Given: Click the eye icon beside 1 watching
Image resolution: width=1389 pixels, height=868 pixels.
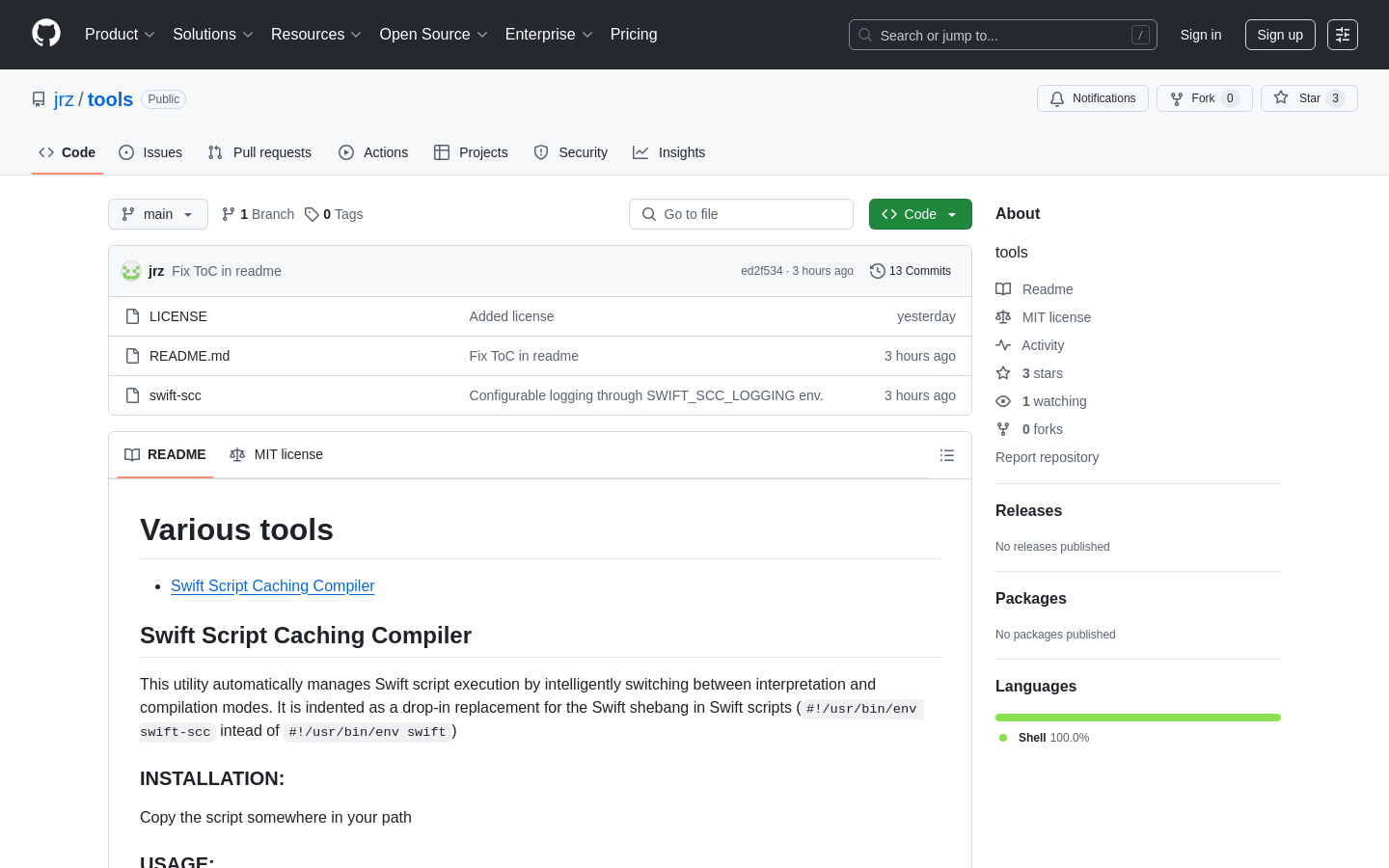Looking at the screenshot, I should [x=1003, y=401].
